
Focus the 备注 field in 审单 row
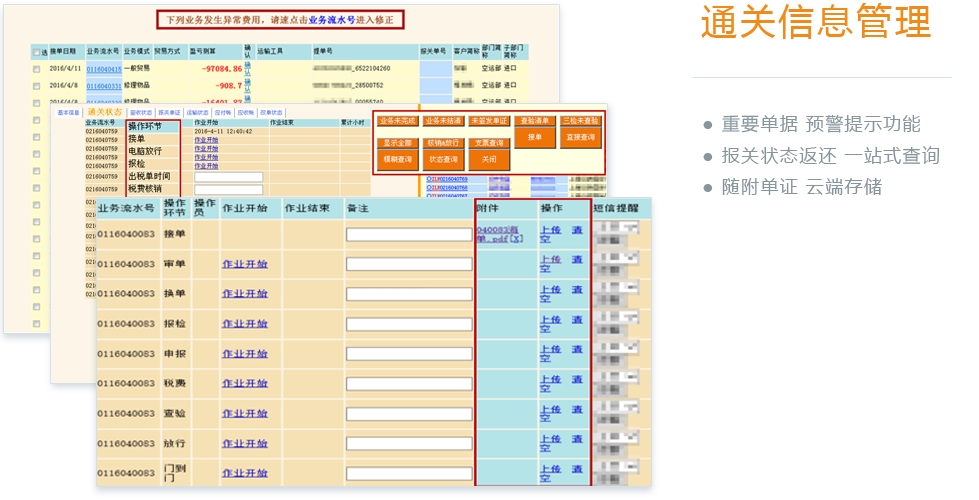(409, 264)
